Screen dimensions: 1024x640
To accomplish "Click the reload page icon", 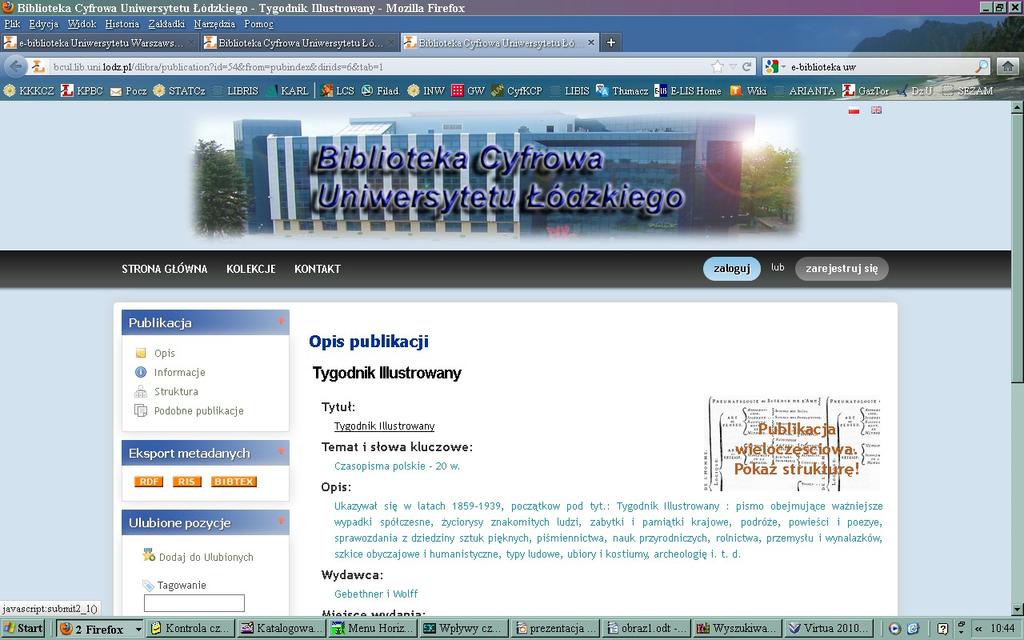I will pos(748,67).
